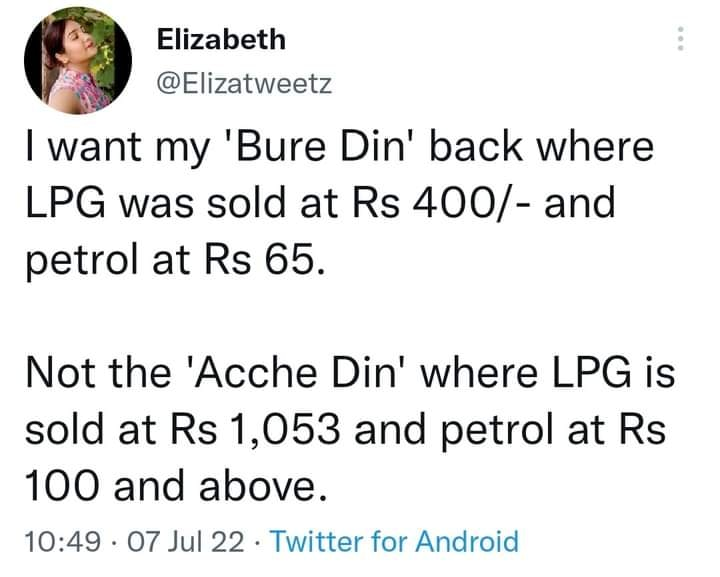Open the @Elizatweetz handle profile

point(244,84)
